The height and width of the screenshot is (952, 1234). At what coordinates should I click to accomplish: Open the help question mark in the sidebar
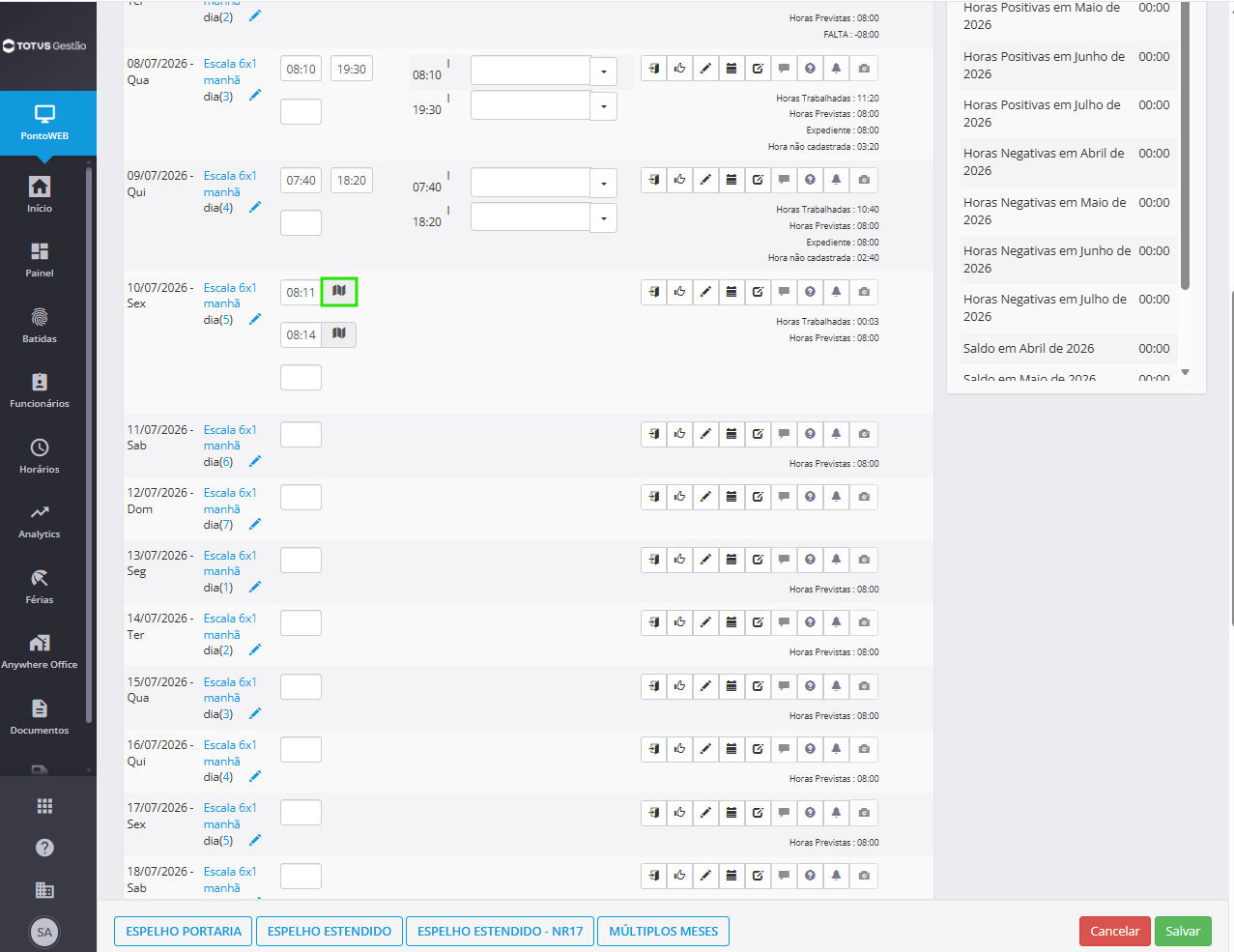point(44,848)
